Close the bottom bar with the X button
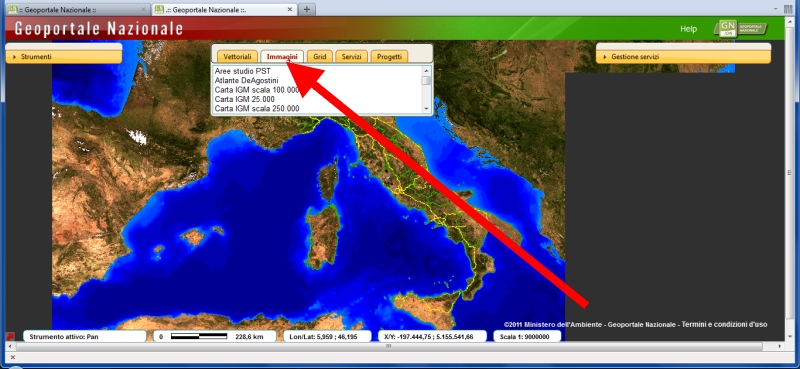Image resolution: width=800 pixels, height=369 pixels. coord(13,357)
